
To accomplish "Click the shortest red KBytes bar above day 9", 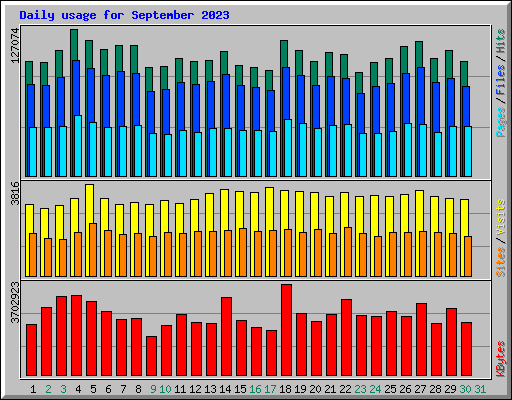I will coord(151,356).
